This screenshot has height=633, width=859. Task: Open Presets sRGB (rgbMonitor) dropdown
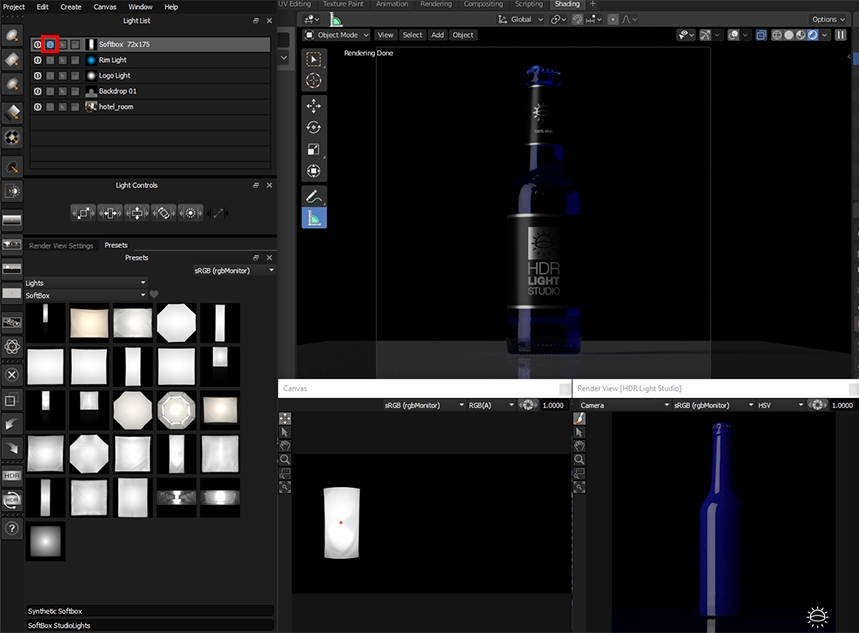(234, 271)
